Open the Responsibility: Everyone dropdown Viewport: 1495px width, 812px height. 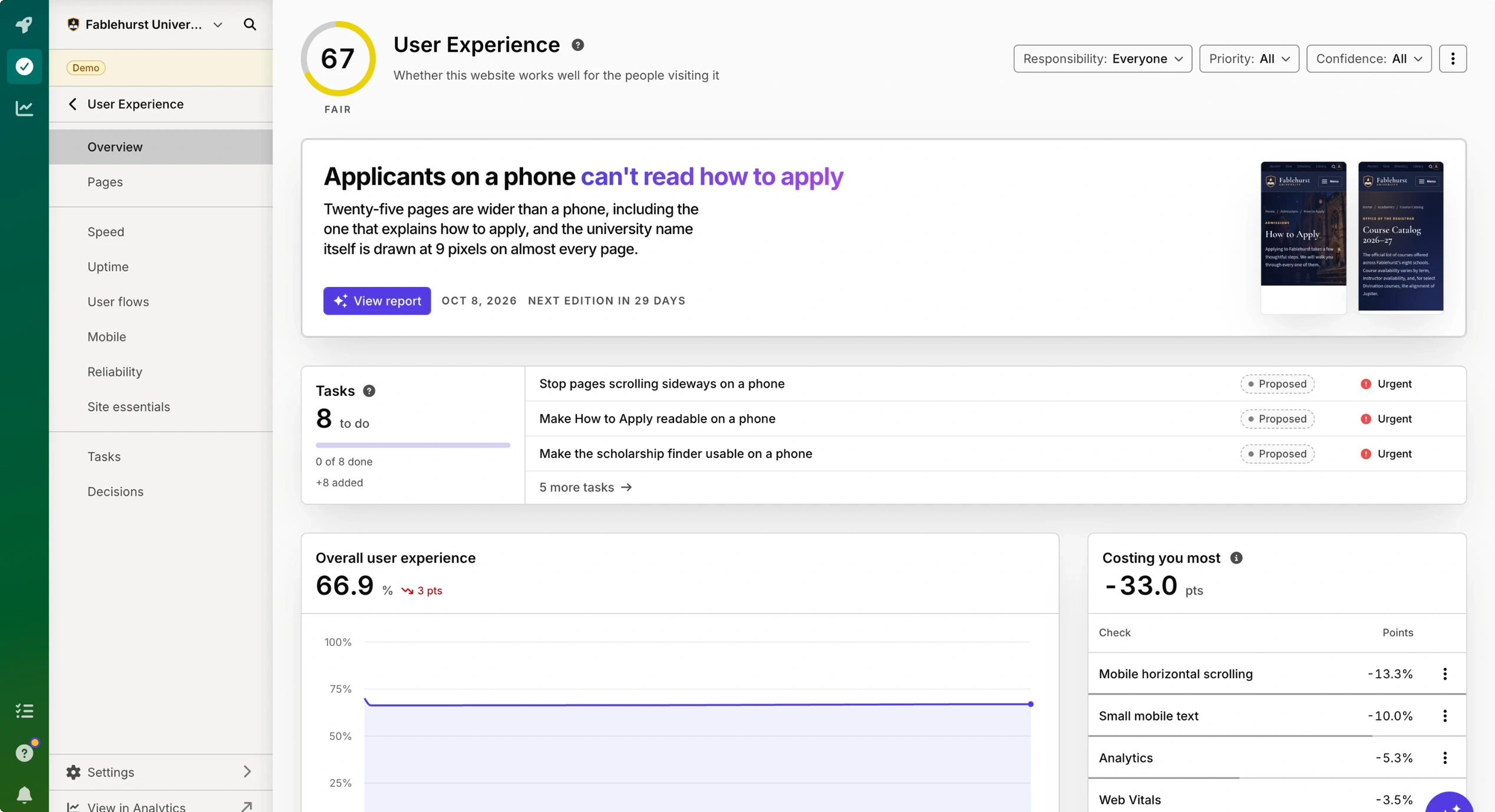point(1102,58)
